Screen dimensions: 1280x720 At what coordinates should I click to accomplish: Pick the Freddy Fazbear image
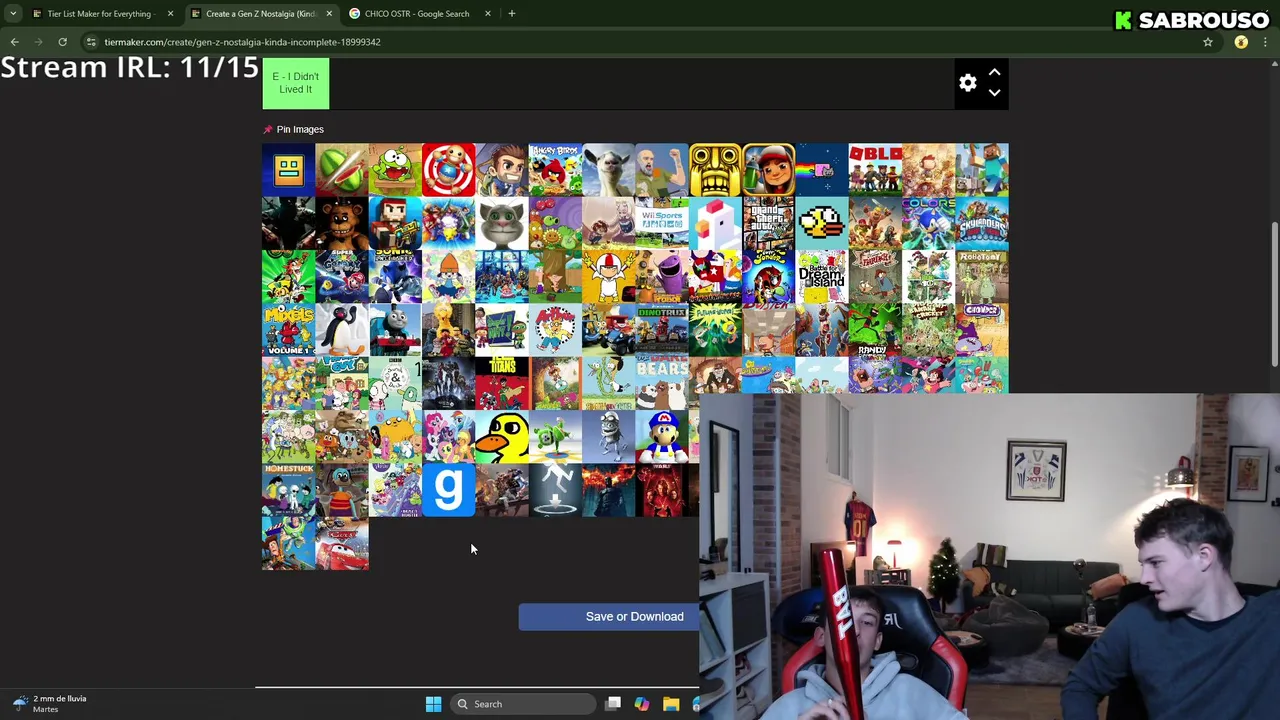tap(341, 223)
